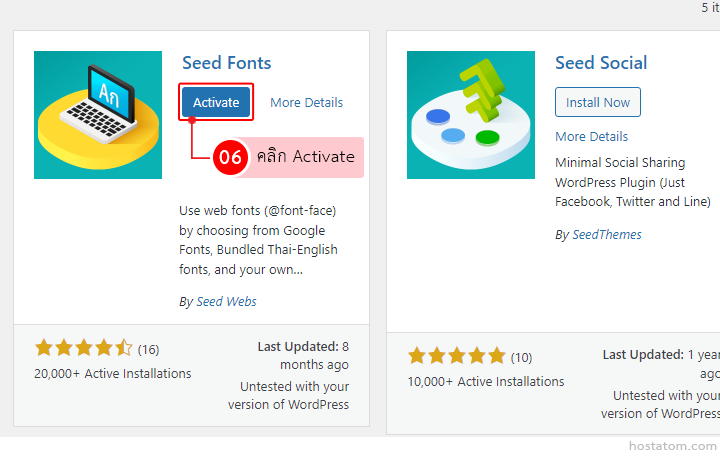This screenshot has width=720, height=460.
Task: Click the 10,000+ Active Installations text
Action: click(x=486, y=381)
